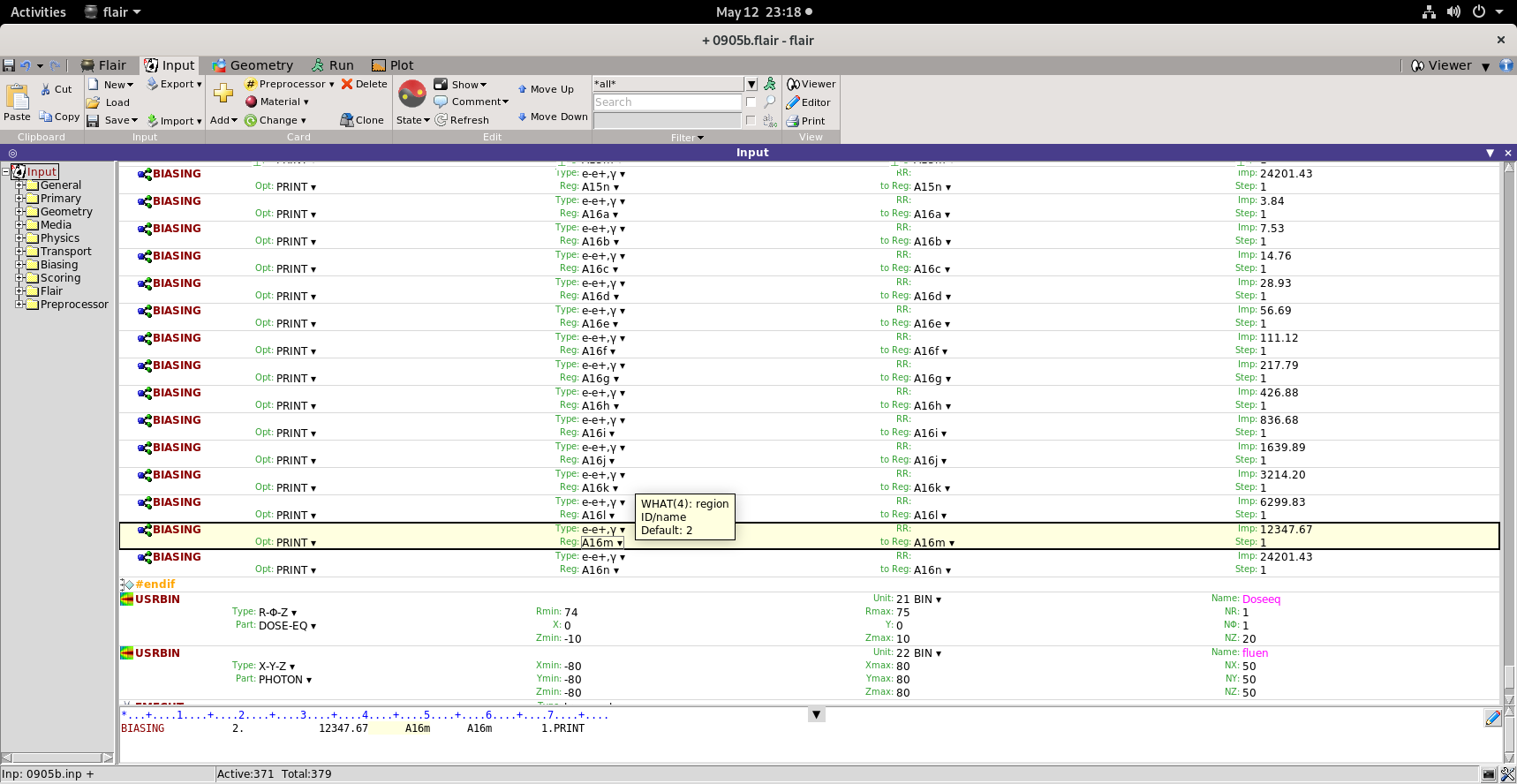The height and width of the screenshot is (784, 1517).
Task: Click the USRBIN name Doseeq
Action: (1261, 599)
